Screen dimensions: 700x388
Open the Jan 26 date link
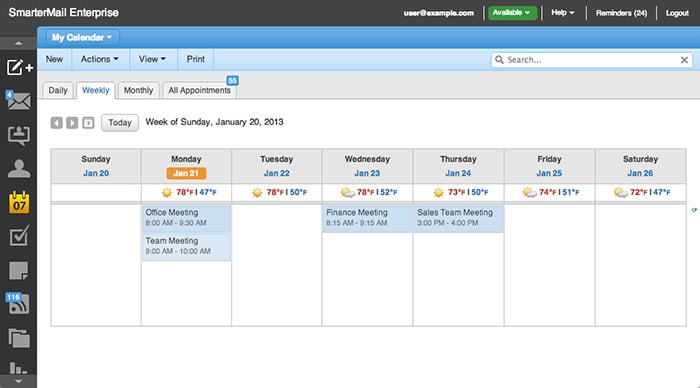[640, 173]
